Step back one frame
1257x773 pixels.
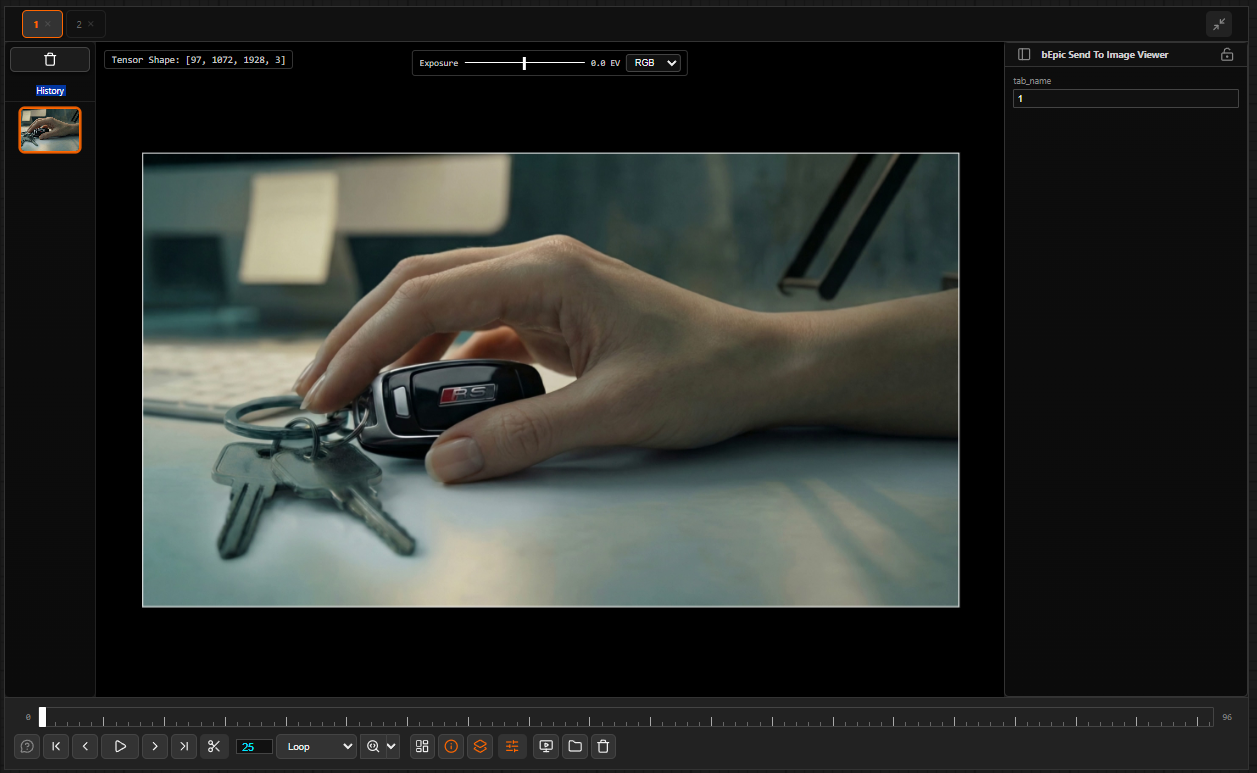pyautogui.click(x=85, y=746)
